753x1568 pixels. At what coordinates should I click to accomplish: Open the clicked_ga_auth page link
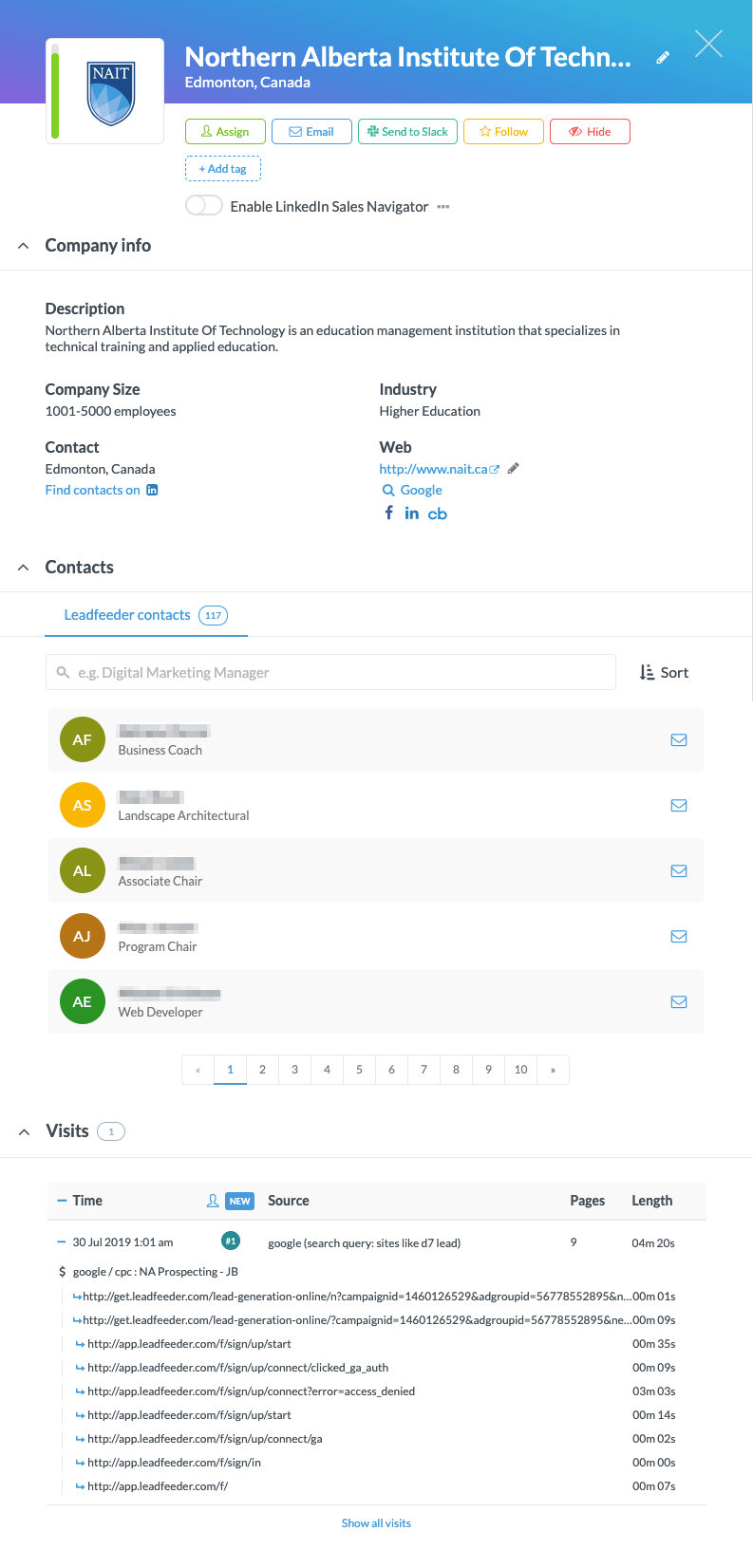tap(237, 1368)
